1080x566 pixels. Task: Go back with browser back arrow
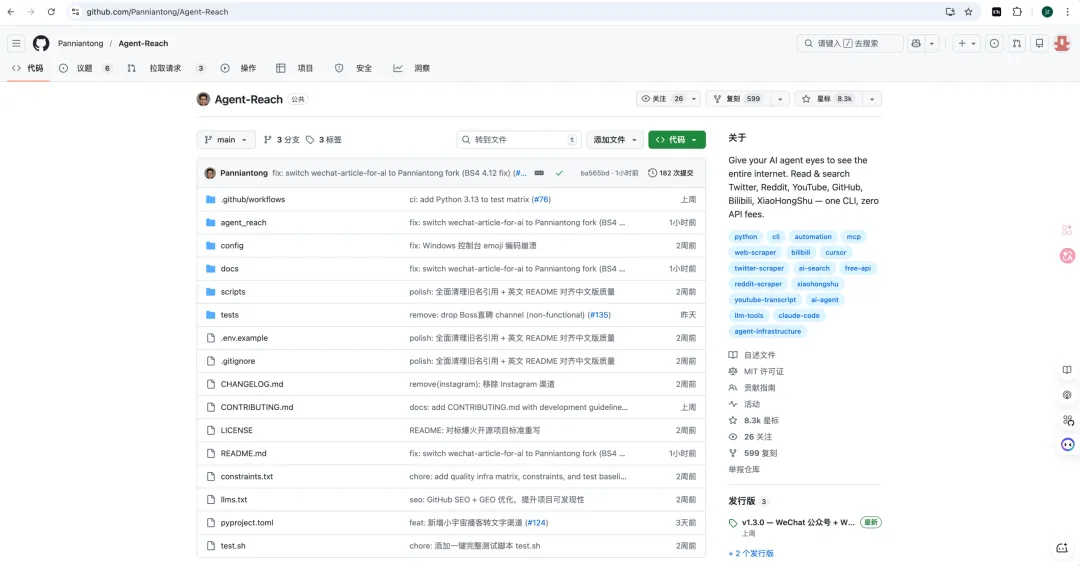pos(11,12)
